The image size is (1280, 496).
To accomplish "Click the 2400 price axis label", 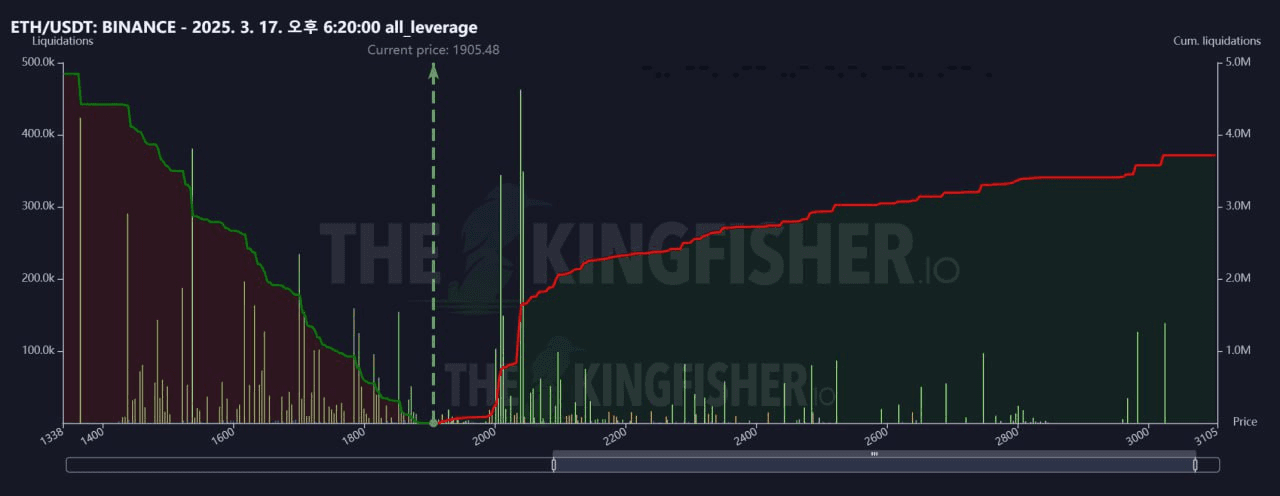I will [x=745, y=434].
